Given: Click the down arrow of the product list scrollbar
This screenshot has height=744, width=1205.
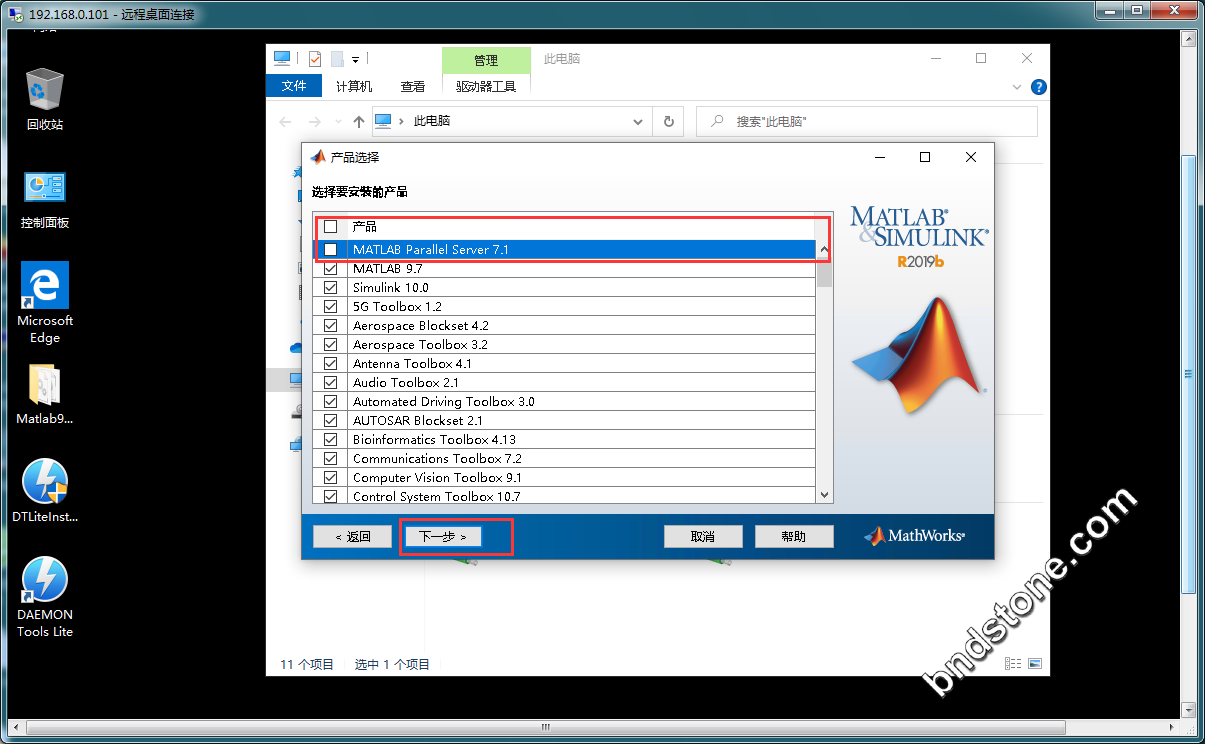Looking at the screenshot, I should [x=824, y=495].
